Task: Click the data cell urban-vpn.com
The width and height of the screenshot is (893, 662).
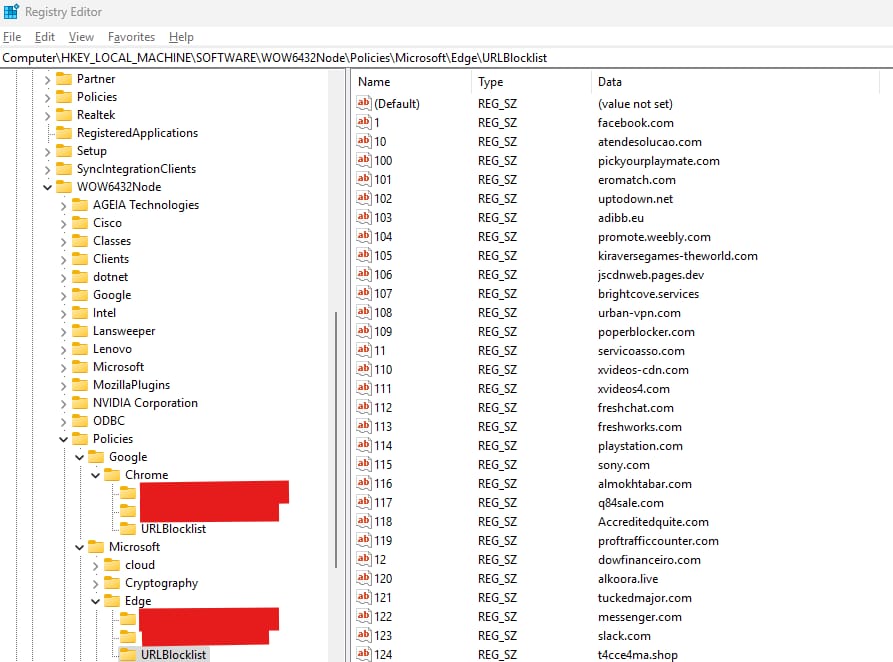Action: (x=639, y=313)
